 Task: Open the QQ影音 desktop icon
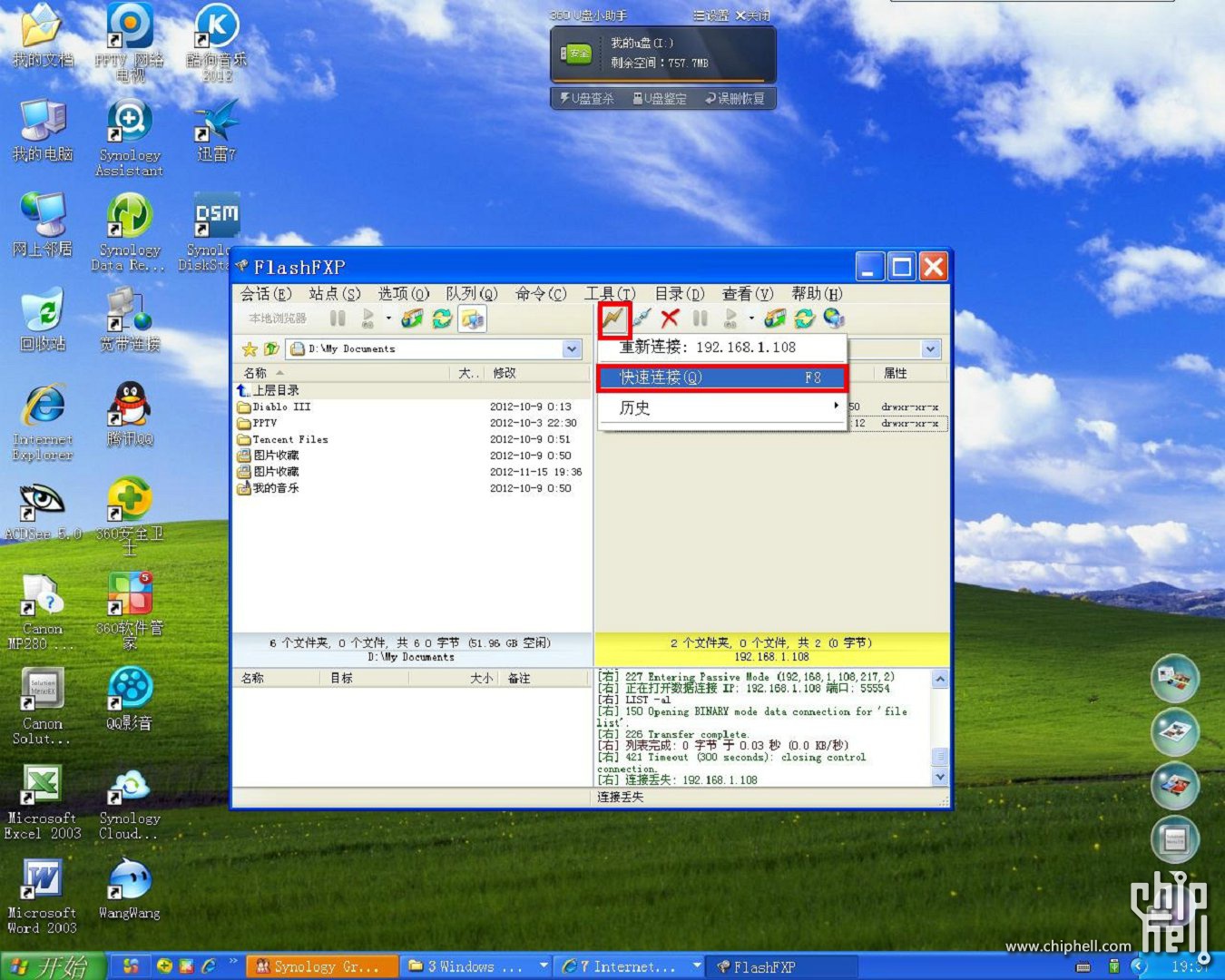[130, 699]
